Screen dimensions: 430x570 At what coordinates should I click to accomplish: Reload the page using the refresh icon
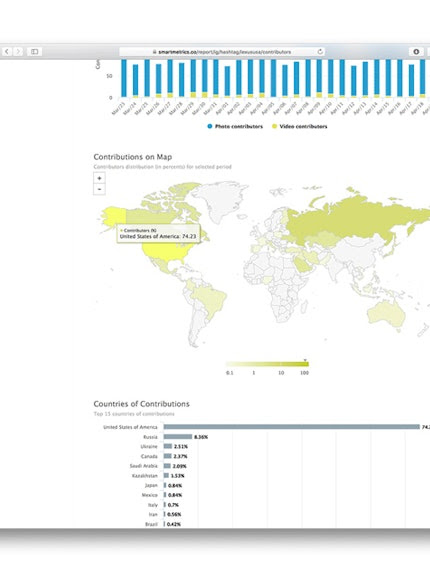[x=320, y=52]
